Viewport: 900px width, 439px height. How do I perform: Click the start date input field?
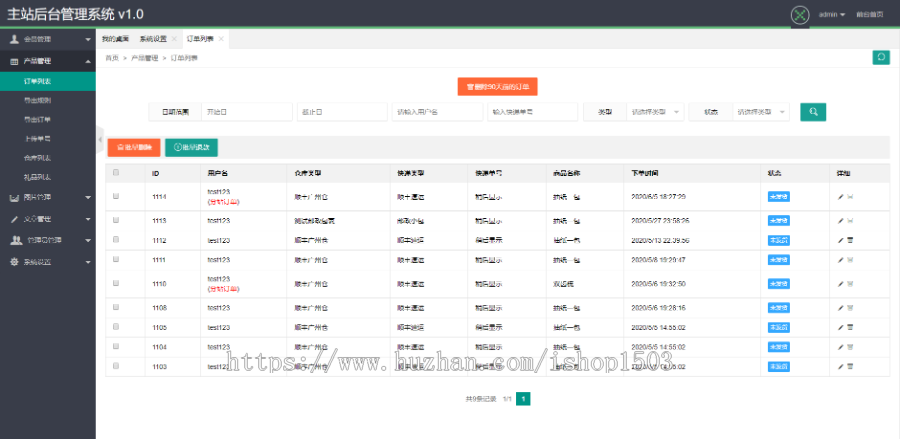tap(247, 112)
